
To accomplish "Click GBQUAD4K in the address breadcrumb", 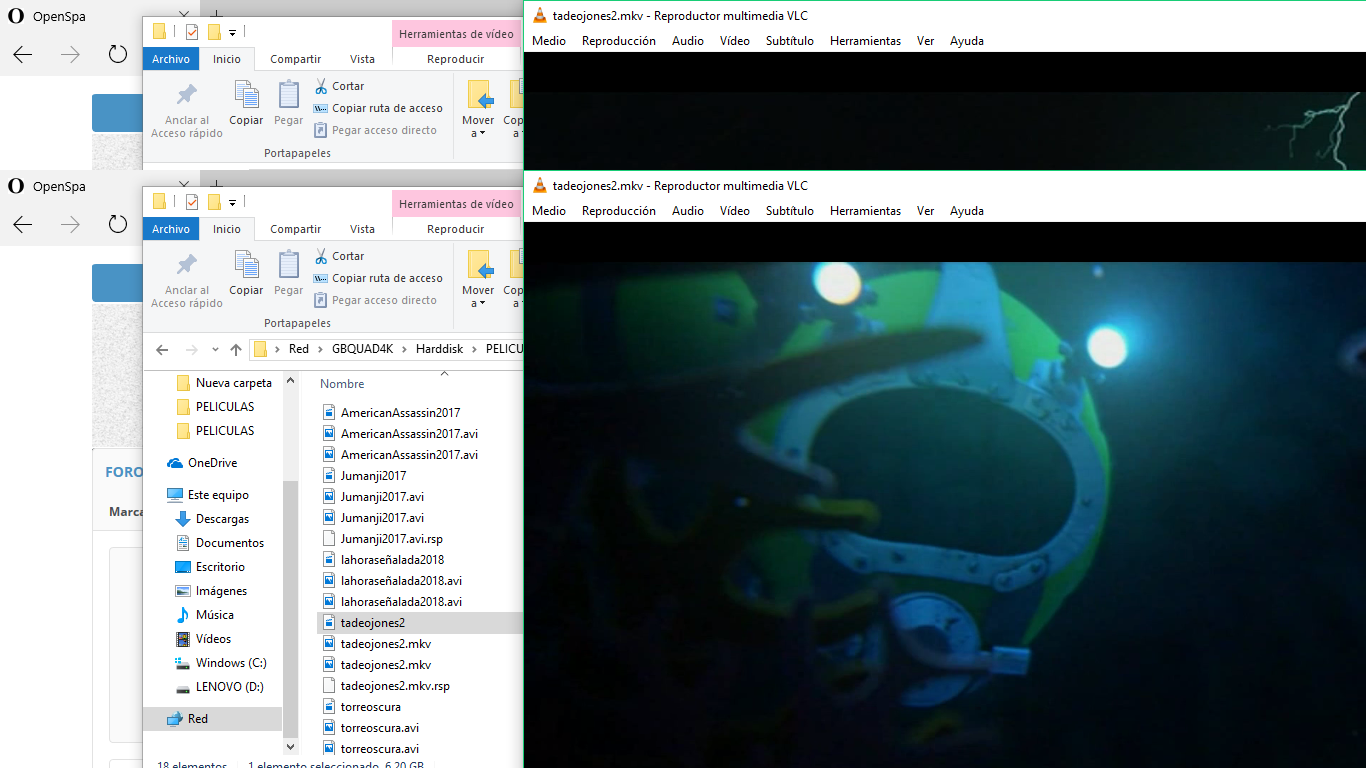I will pyautogui.click(x=360, y=349).
